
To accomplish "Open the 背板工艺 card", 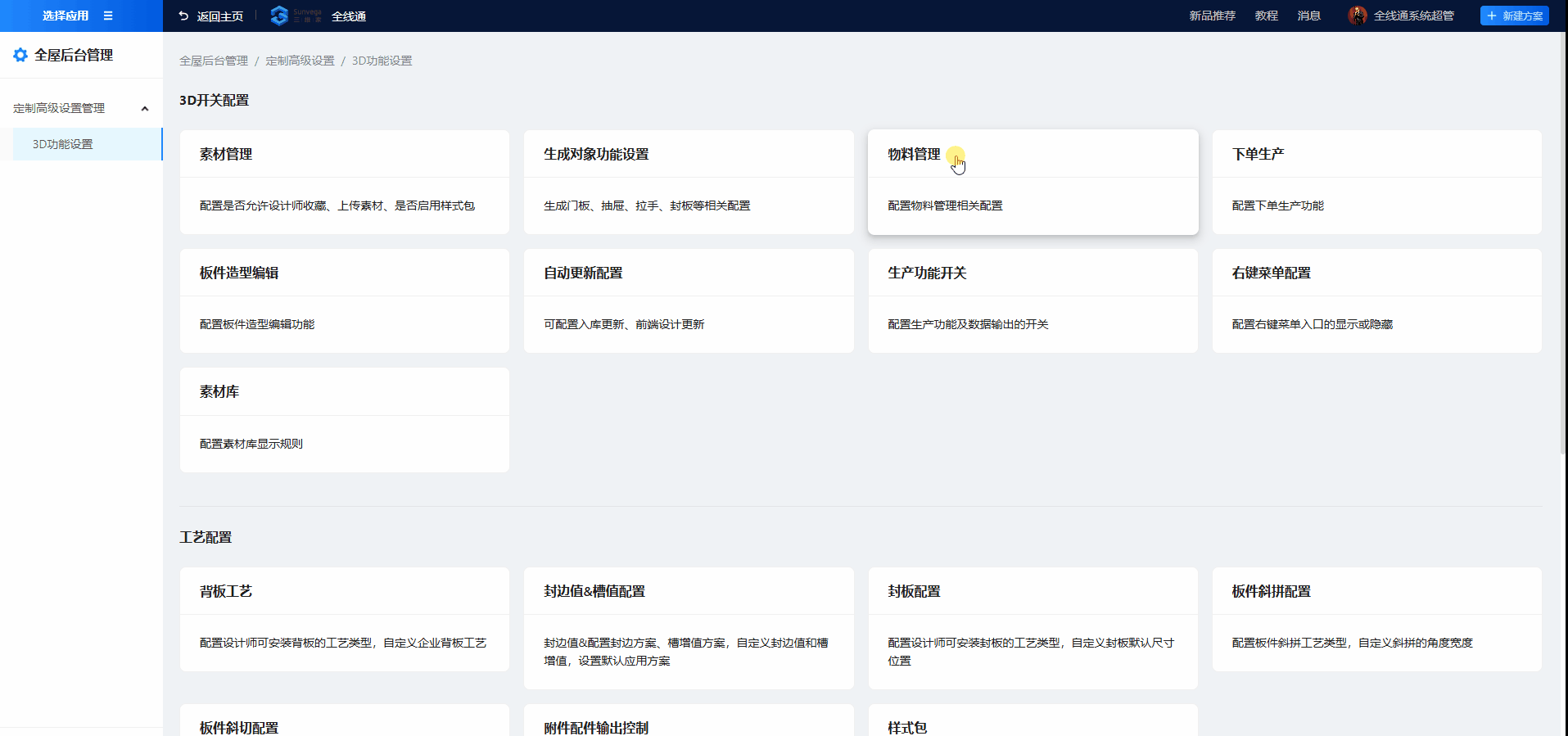I will point(345,619).
